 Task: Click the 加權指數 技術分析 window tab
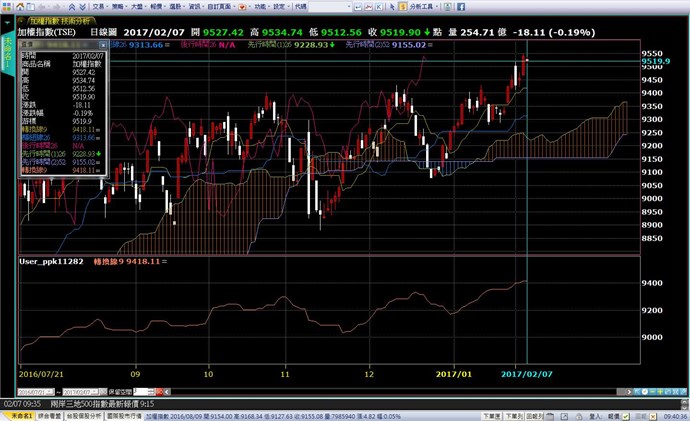click(58, 20)
